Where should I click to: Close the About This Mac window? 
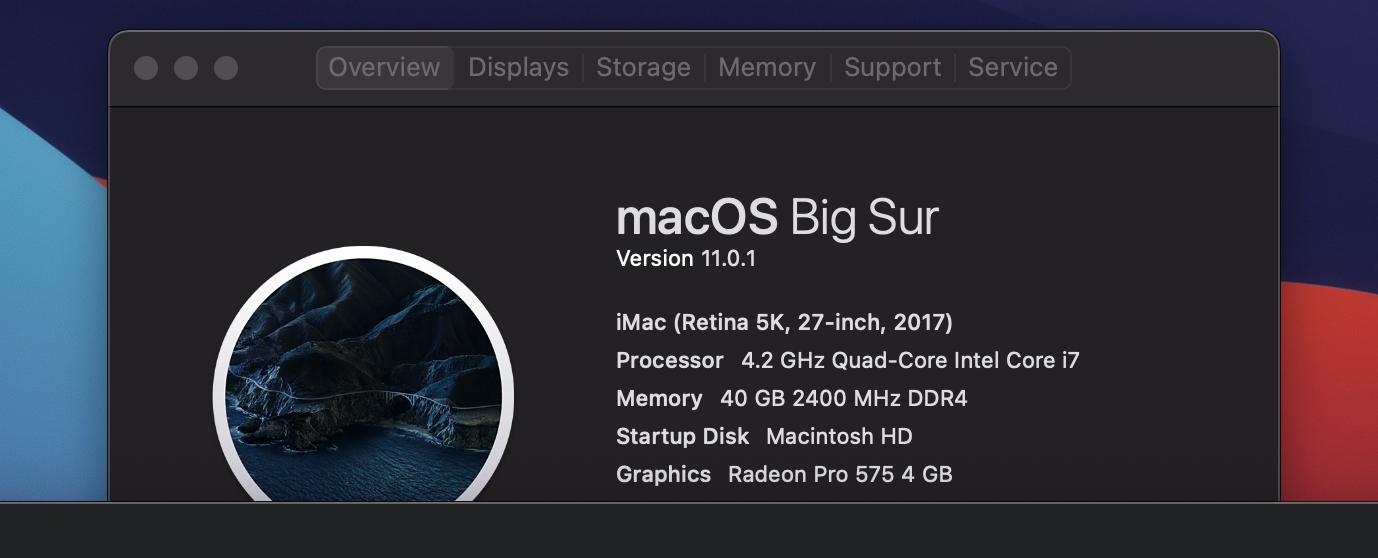pos(146,68)
